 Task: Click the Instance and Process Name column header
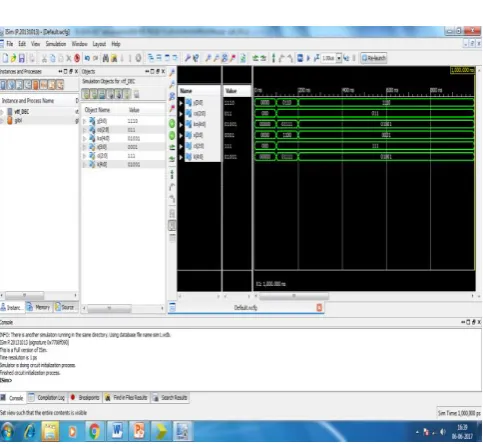[x=28, y=100]
